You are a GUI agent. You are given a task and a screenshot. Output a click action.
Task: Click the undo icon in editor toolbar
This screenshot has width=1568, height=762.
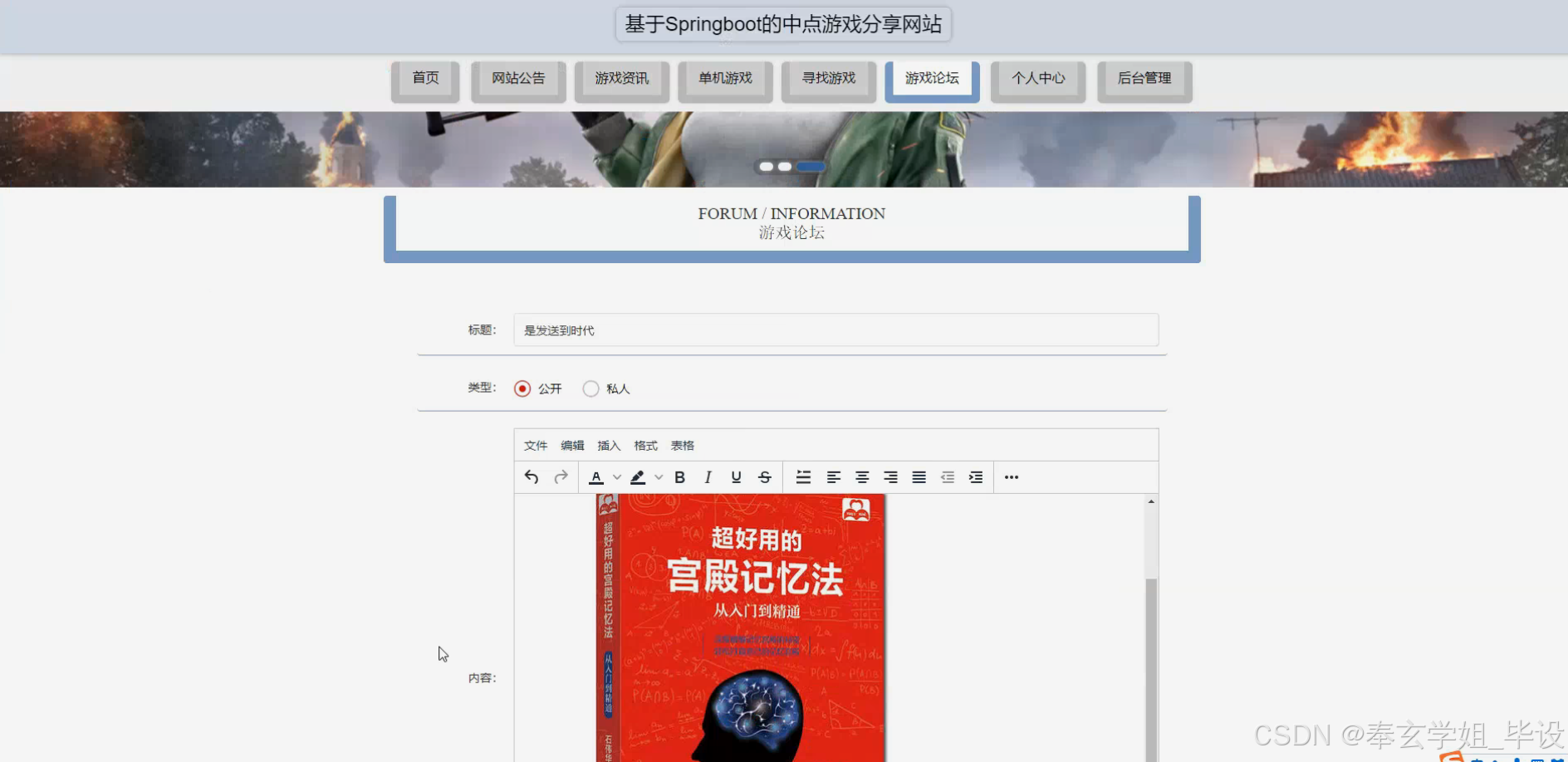[532, 477]
